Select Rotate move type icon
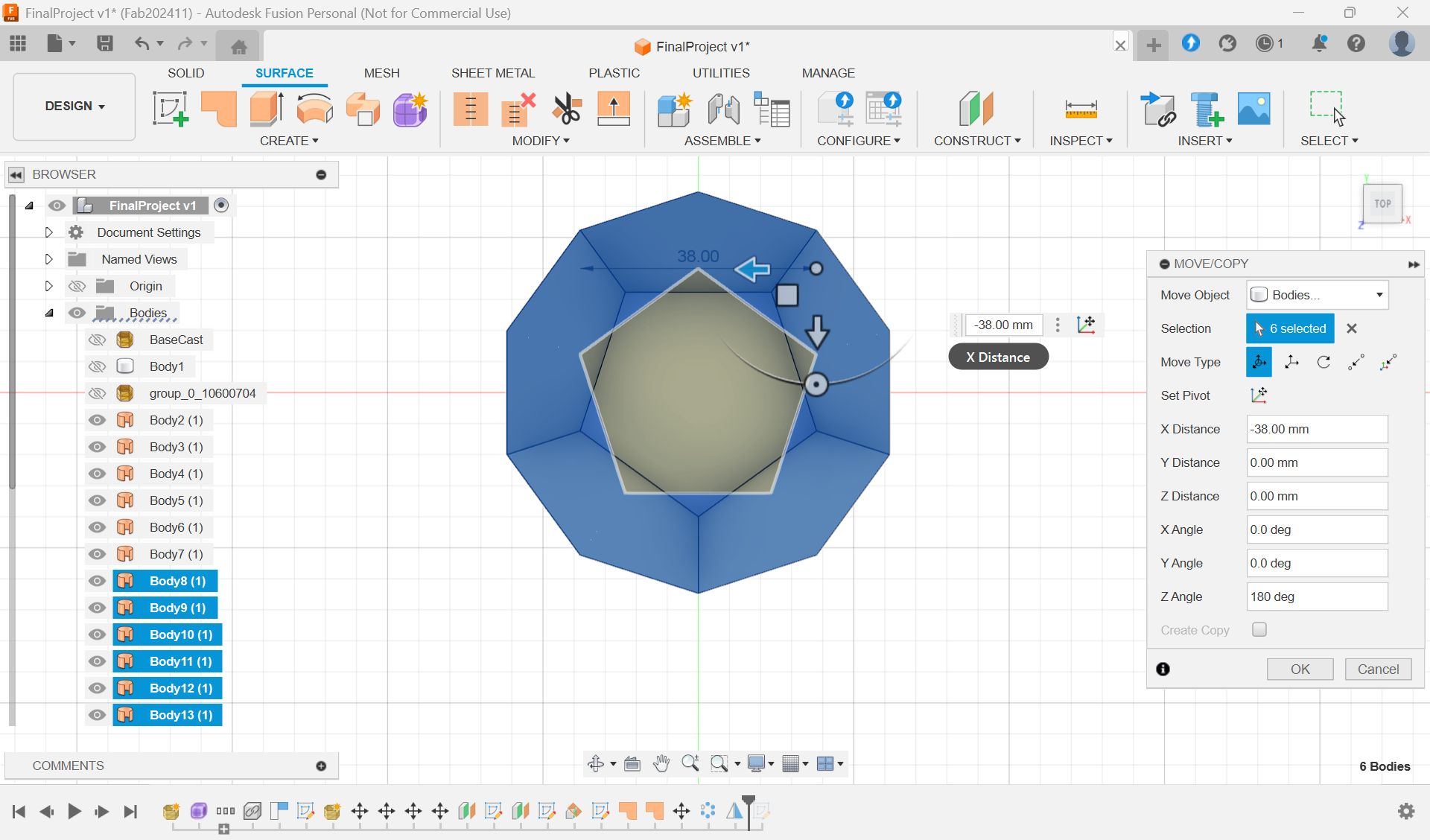 tap(1323, 362)
